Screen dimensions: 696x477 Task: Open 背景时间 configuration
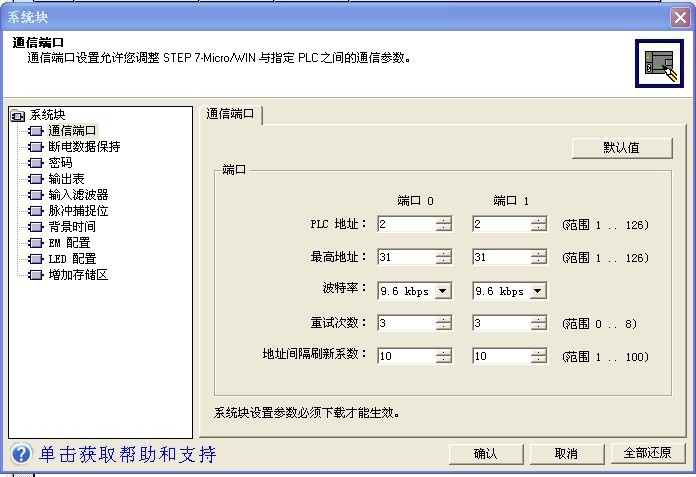tap(72, 227)
